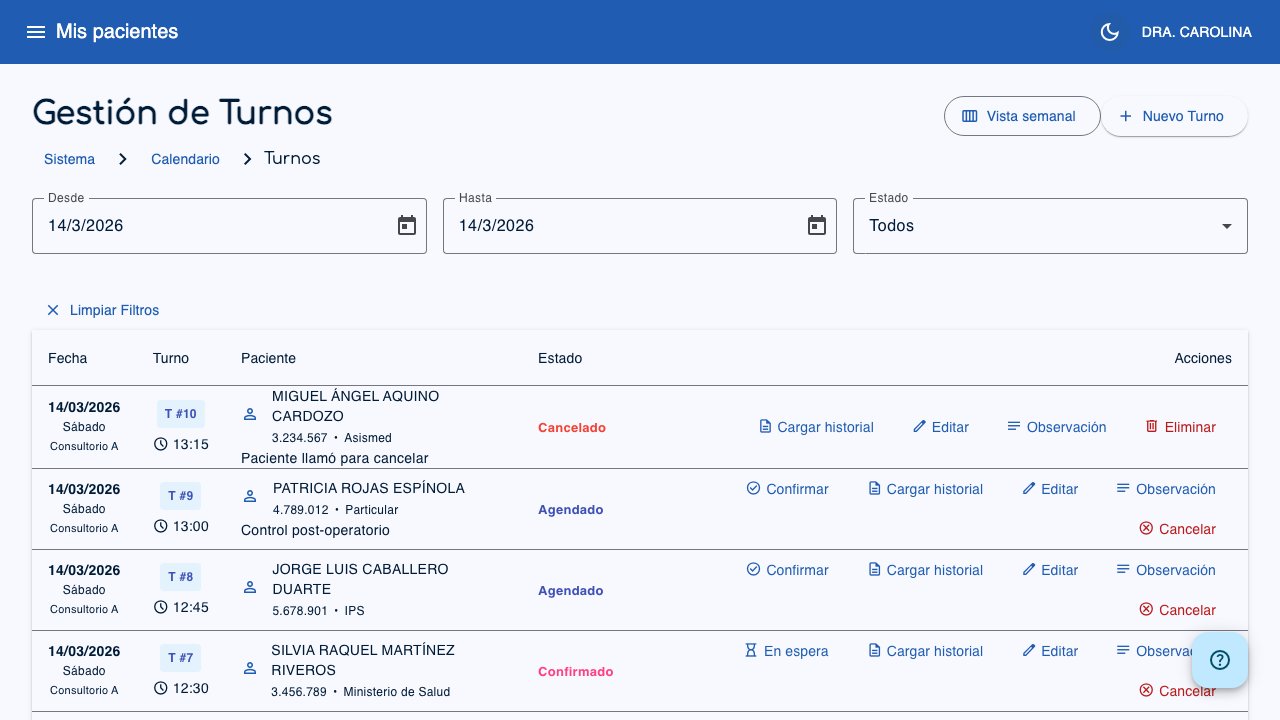Mark Silvia Raquel Martínez as En espera

pyautogui.click(x=786, y=651)
